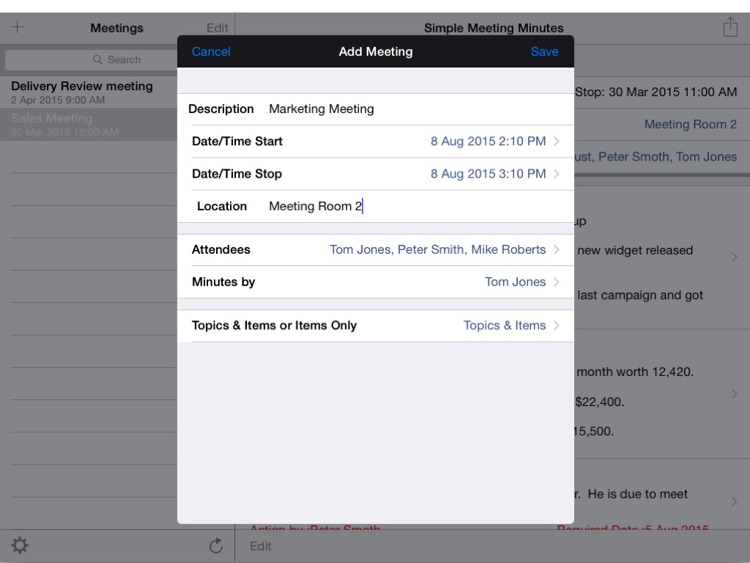This screenshot has height=563, width=750.
Task: Open the Date/Time Stop chevron
Action: [x=557, y=174]
